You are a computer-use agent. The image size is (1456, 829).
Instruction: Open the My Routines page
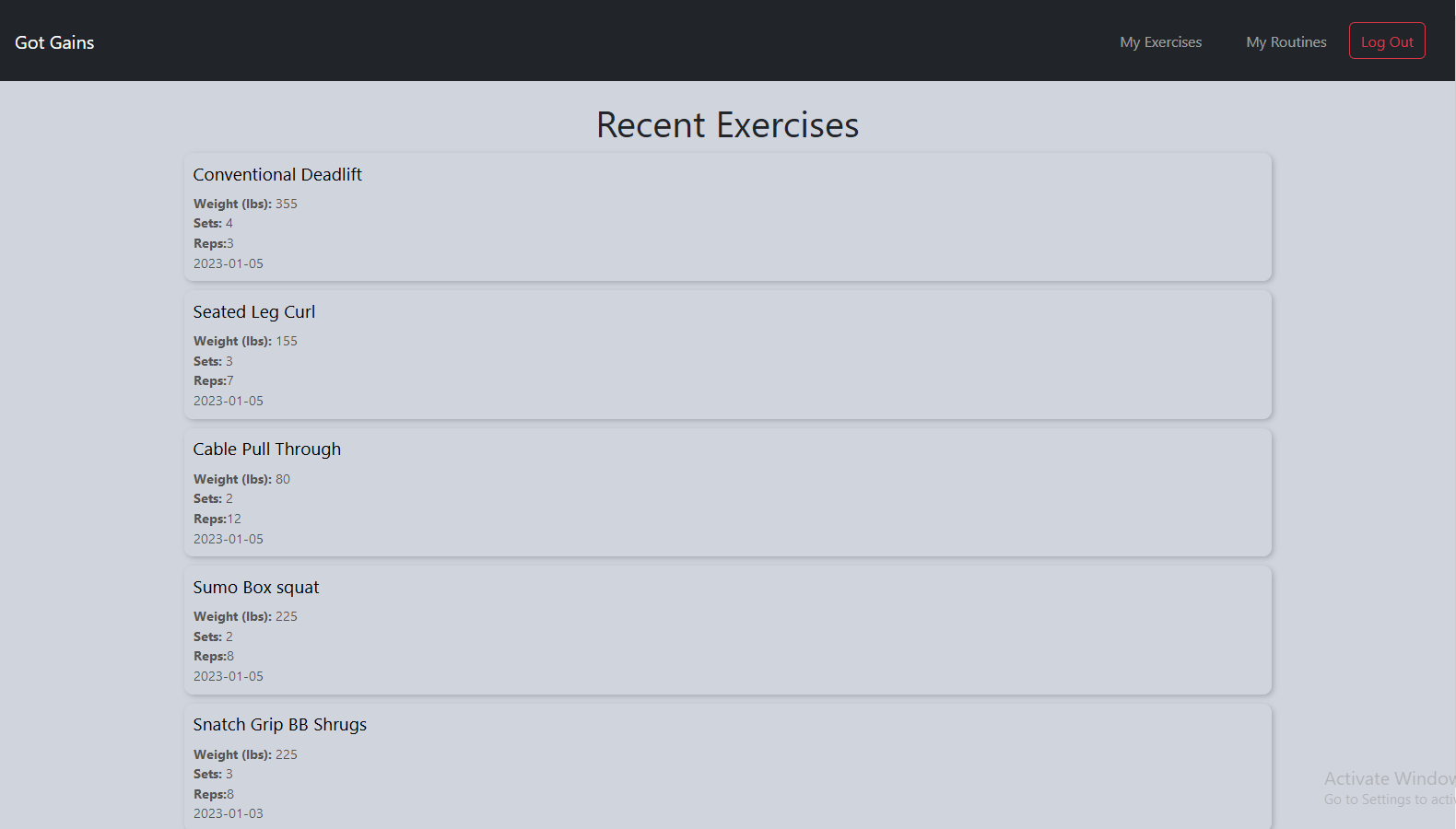(1286, 42)
